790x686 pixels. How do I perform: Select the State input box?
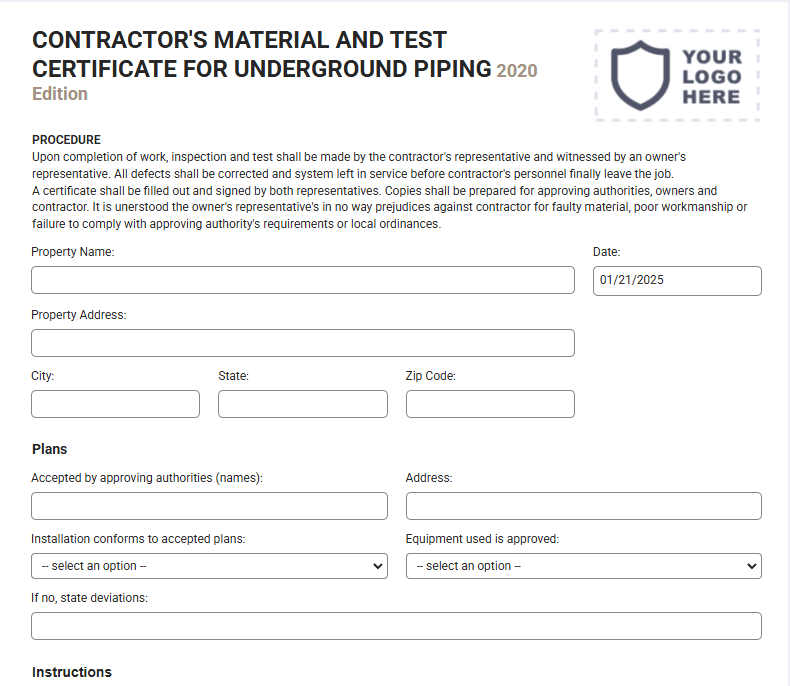click(303, 404)
